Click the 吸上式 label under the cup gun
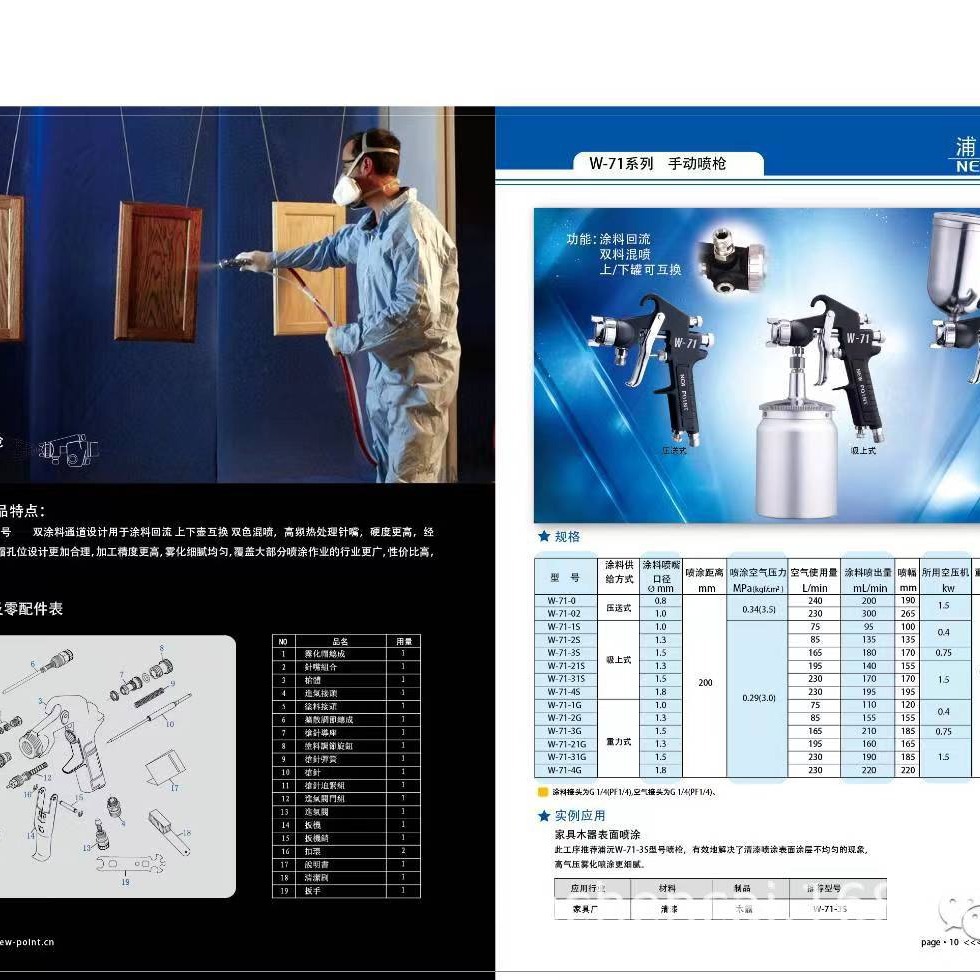This screenshot has width=980, height=980. tap(863, 450)
